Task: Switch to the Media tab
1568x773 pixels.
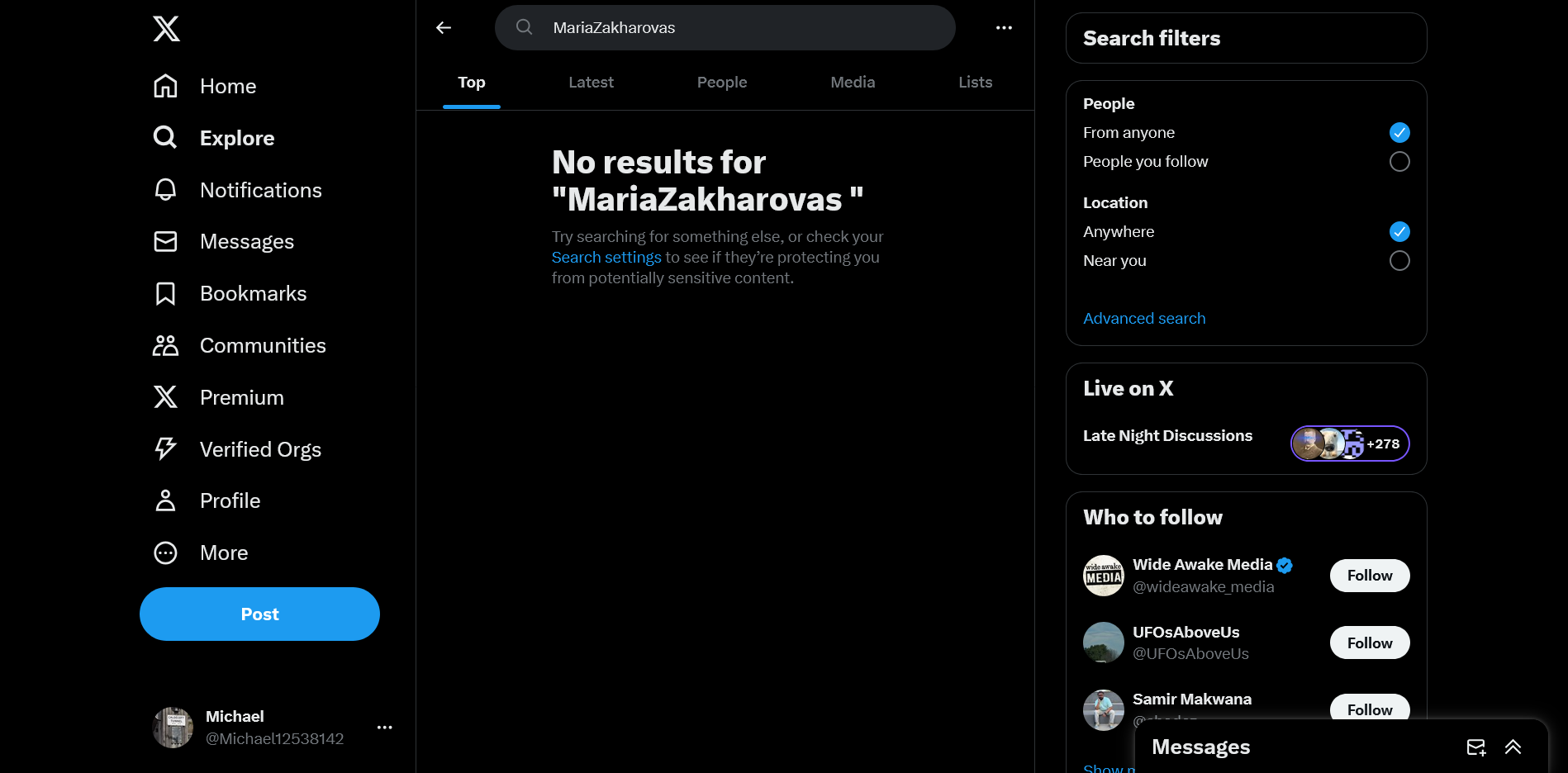Action: [852, 82]
